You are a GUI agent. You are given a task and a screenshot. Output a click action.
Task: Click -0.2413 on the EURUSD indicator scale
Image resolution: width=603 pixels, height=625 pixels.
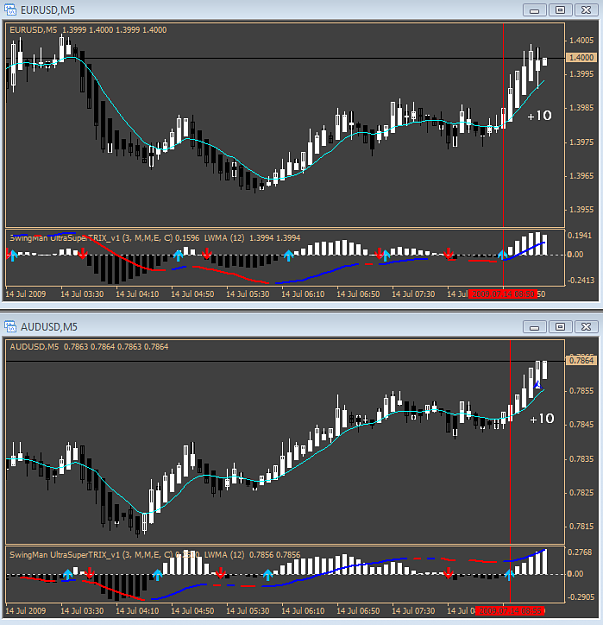580,280
